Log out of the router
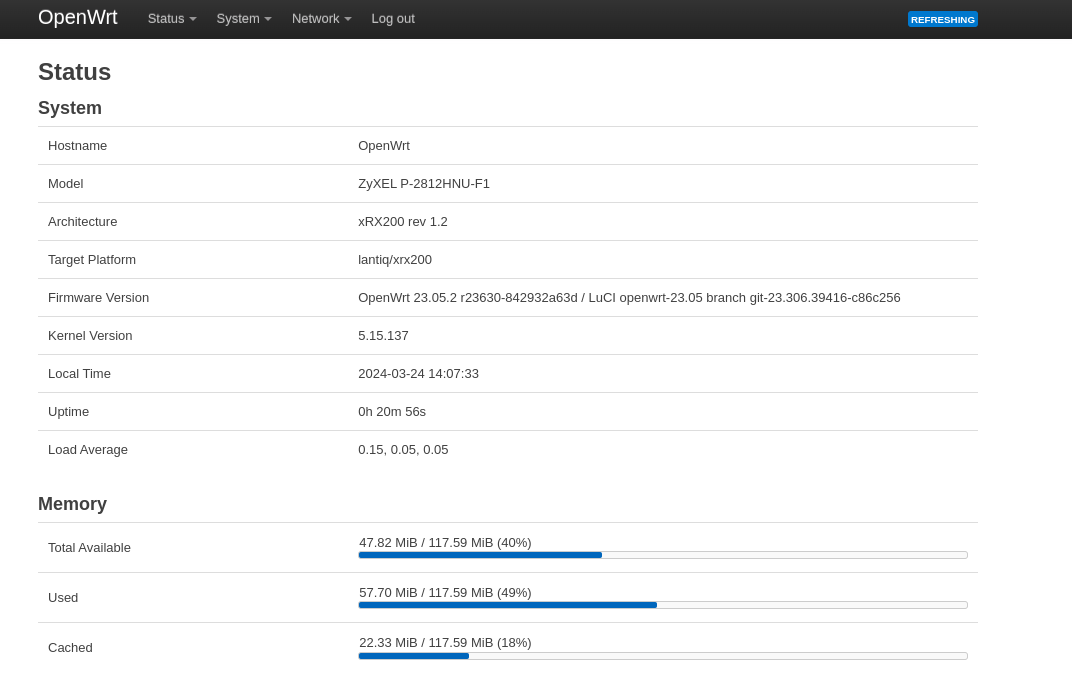1072x674 pixels. (x=393, y=19)
